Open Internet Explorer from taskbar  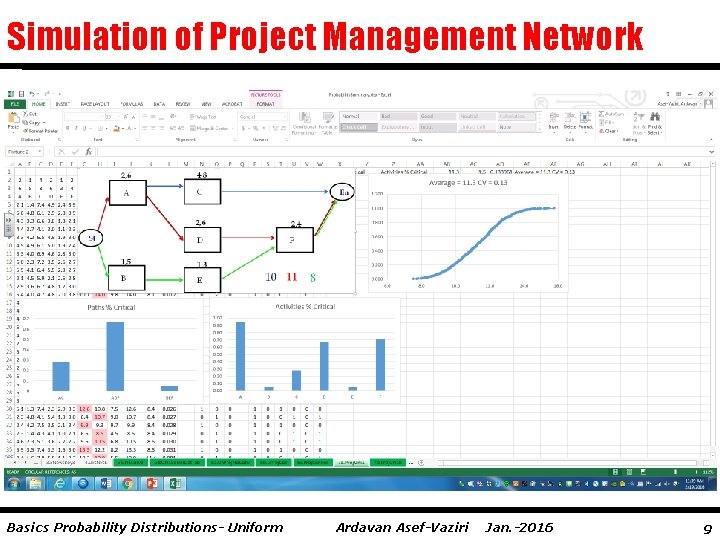(59, 484)
